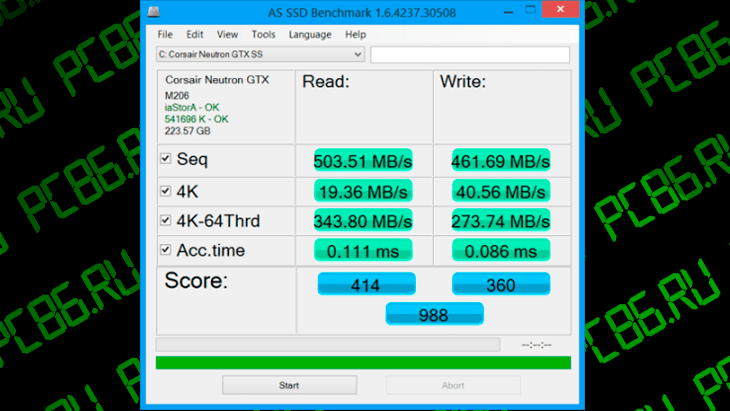Click 4K read result 19.36 MB/s
730x411 pixels.
tap(363, 191)
